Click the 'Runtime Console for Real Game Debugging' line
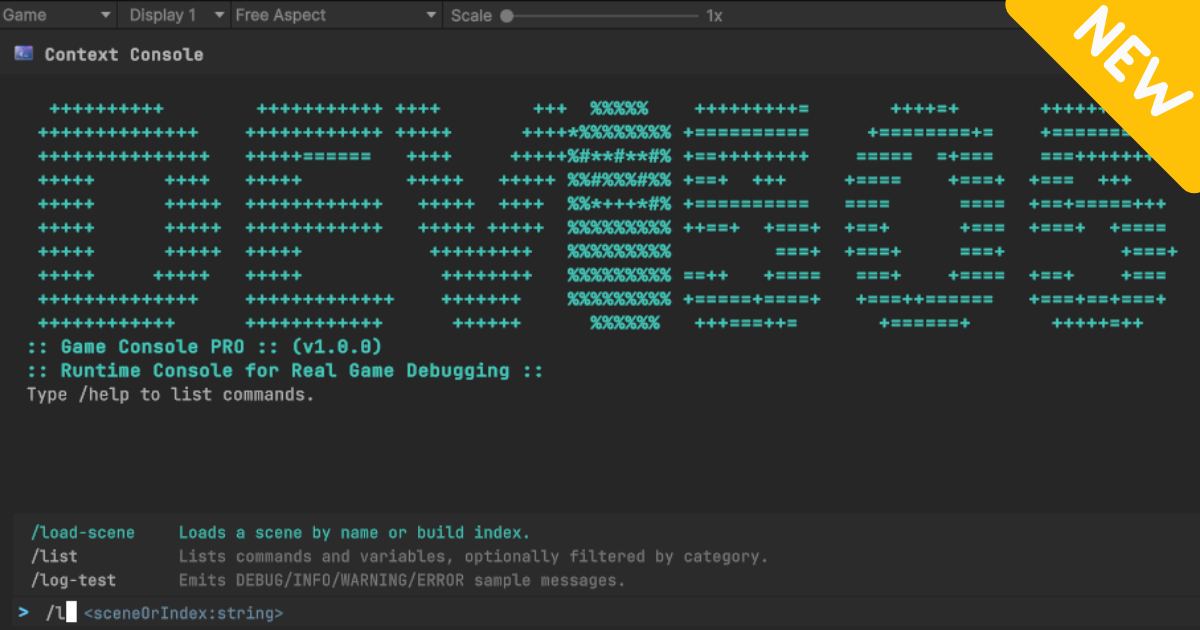The height and width of the screenshot is (630, 1200). coord(286,371)
